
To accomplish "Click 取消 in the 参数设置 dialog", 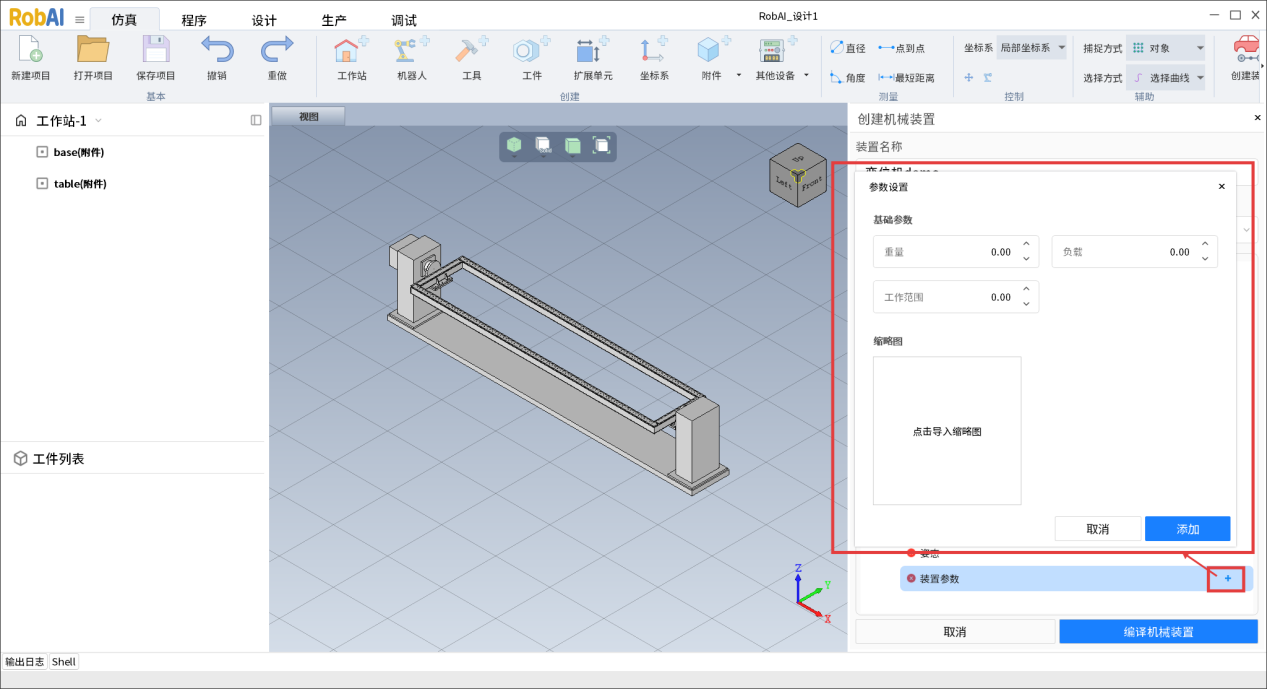I will tap(1097, 529).
